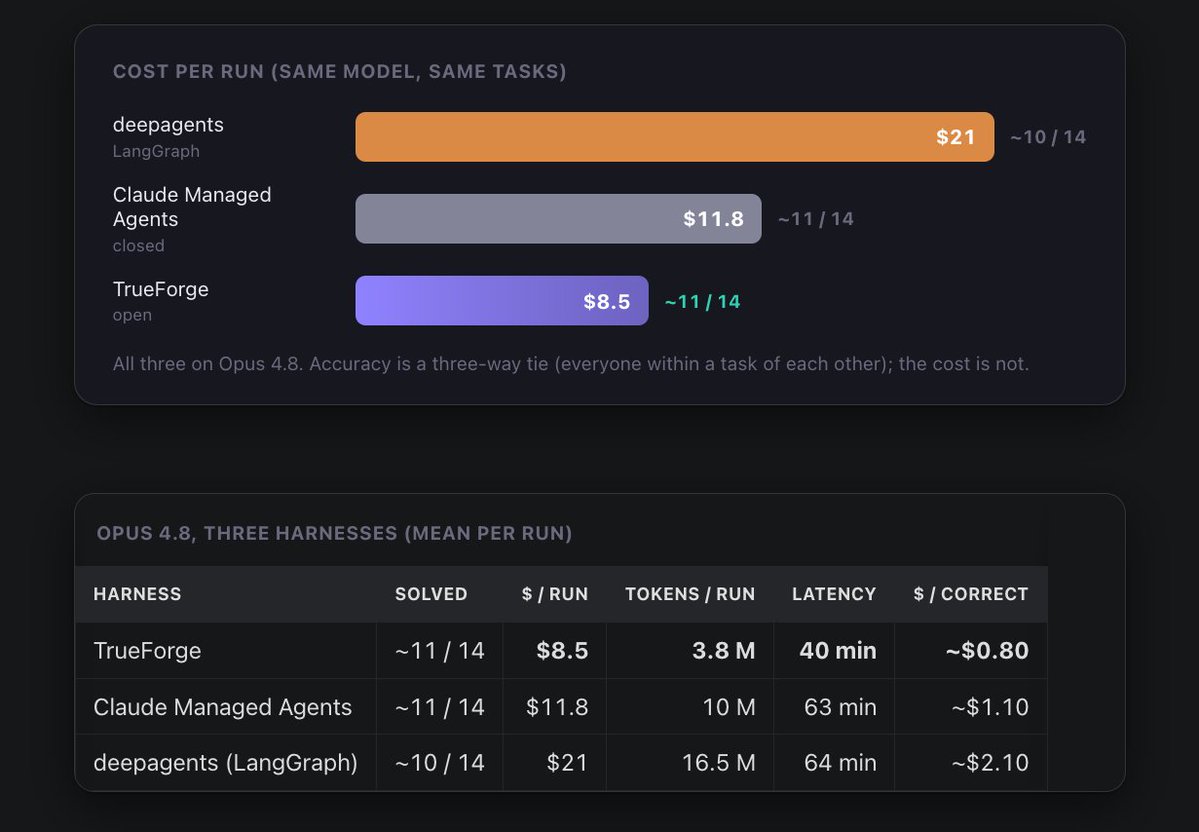
Task: Click the 'All three on Opus 4.8' caption
Action: (570, 363)
